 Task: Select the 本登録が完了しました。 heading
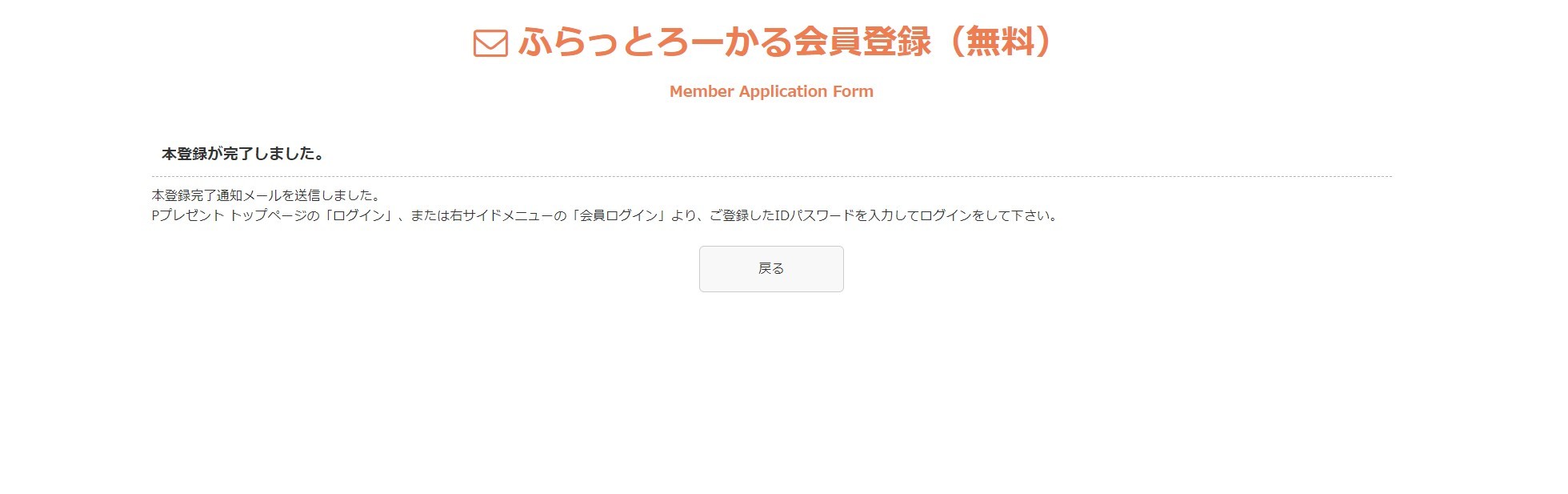coord(243,154)
